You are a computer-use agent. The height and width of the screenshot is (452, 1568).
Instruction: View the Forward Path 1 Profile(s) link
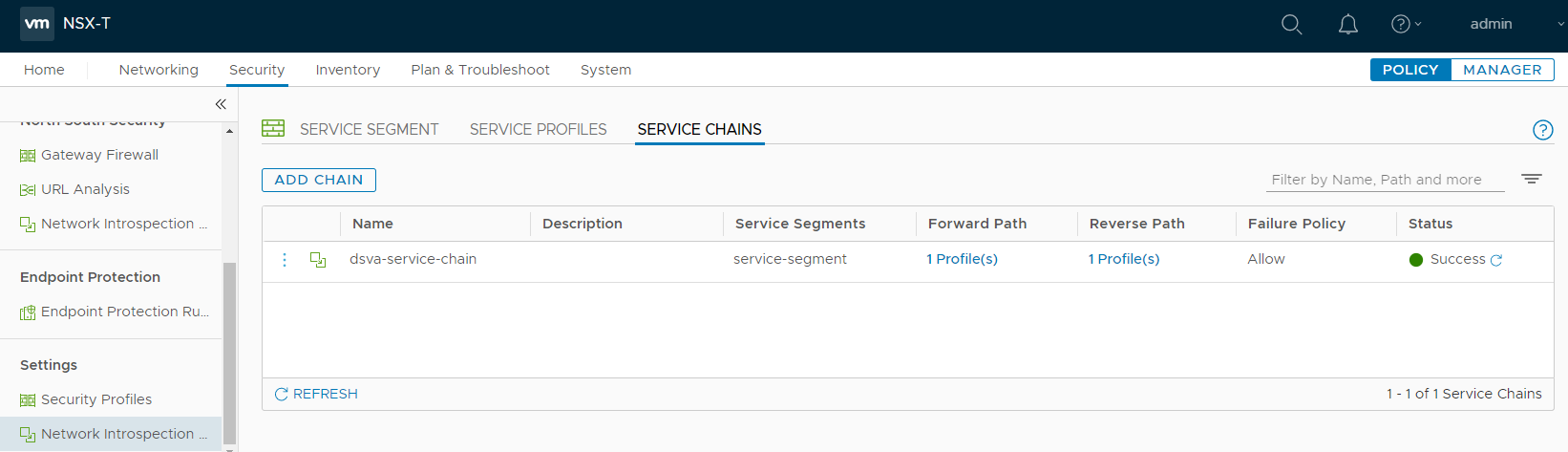click(962, 259)
